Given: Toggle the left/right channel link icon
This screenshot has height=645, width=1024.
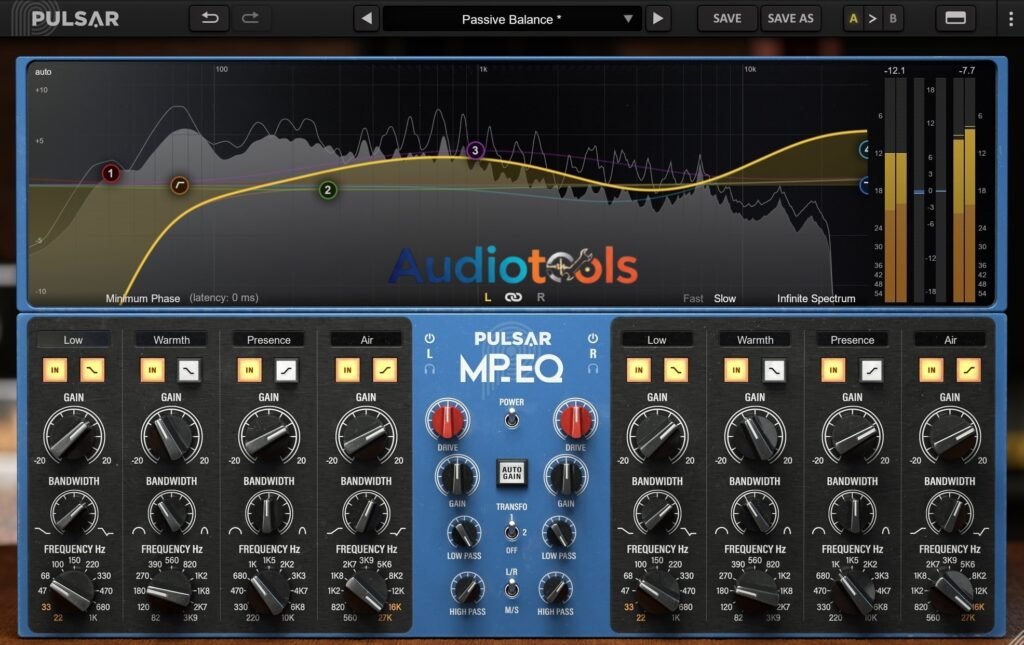Looking at the screenshot, I should [x=513, y=298].
